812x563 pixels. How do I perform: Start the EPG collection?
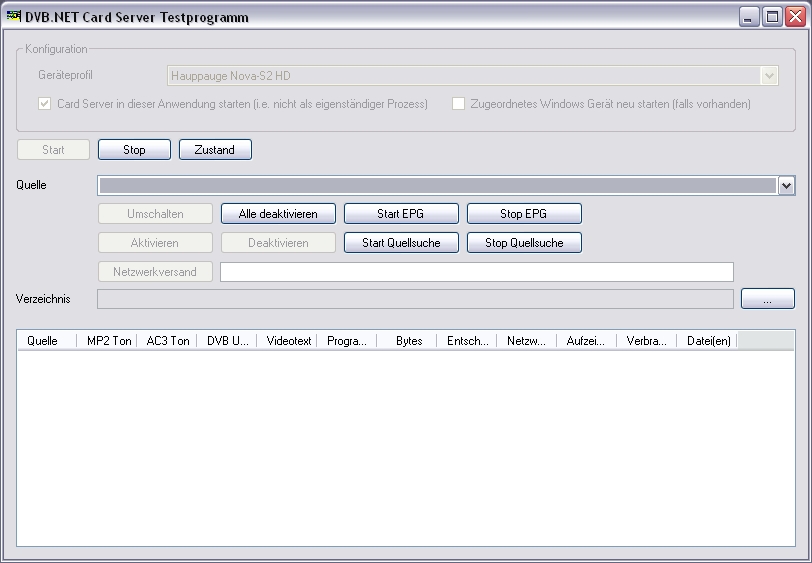[401, 214]
